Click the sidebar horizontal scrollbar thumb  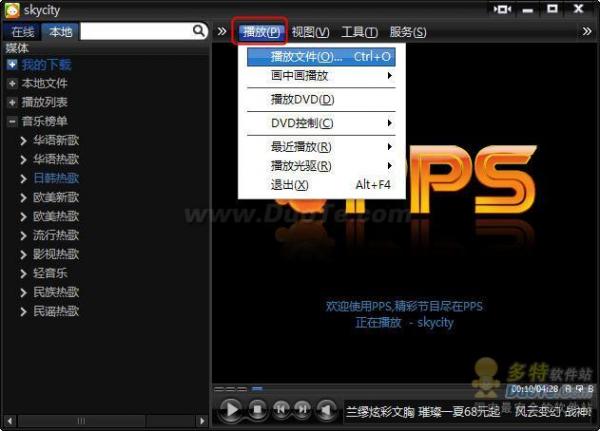[x=81, y=421]
